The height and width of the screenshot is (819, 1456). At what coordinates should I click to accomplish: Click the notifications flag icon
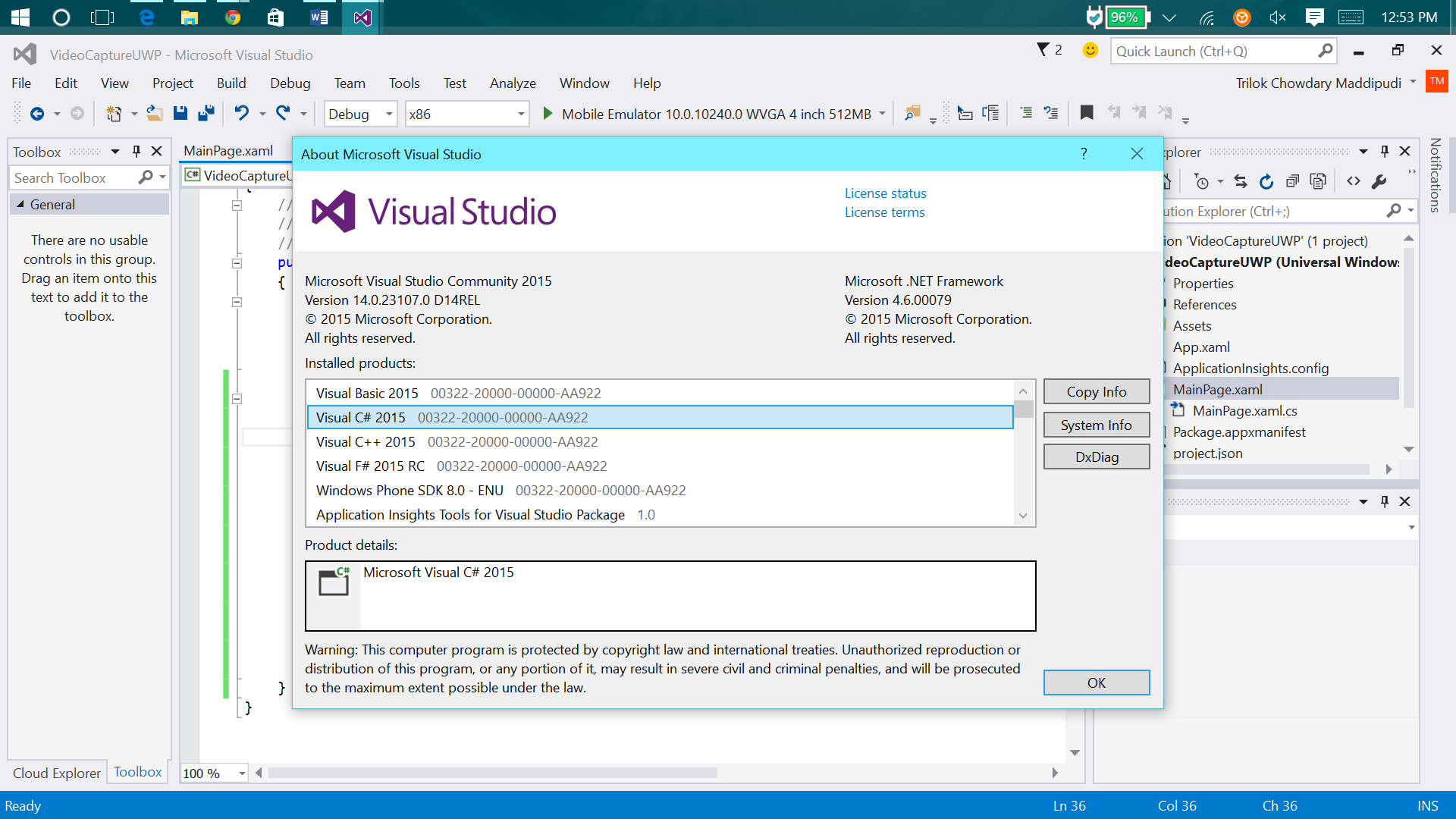coord(1043,50)
